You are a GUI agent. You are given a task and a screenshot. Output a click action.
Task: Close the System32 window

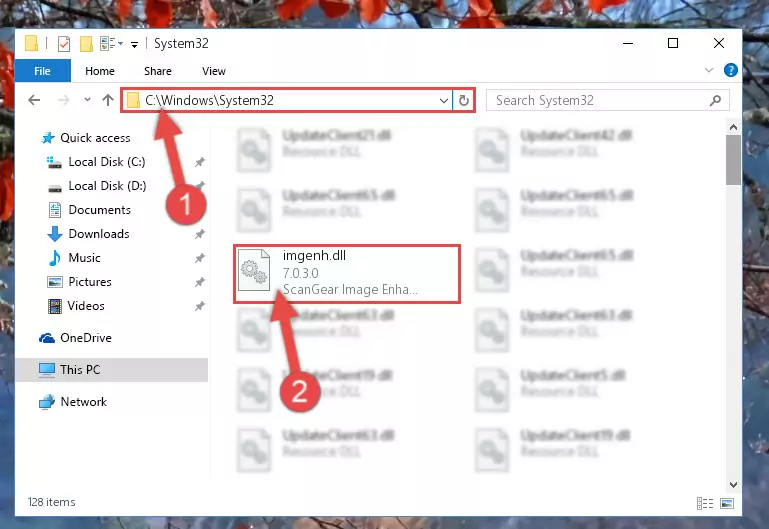[718, 44]
